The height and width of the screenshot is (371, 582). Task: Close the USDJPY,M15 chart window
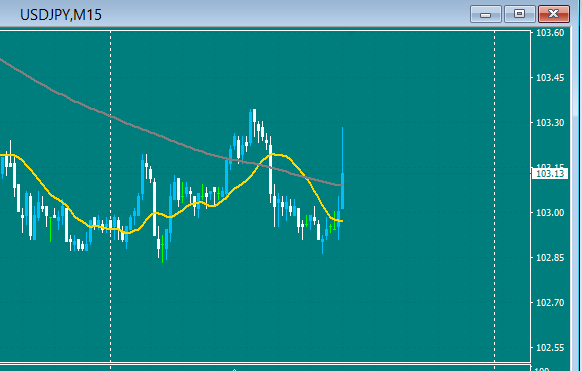coord(553,14)
